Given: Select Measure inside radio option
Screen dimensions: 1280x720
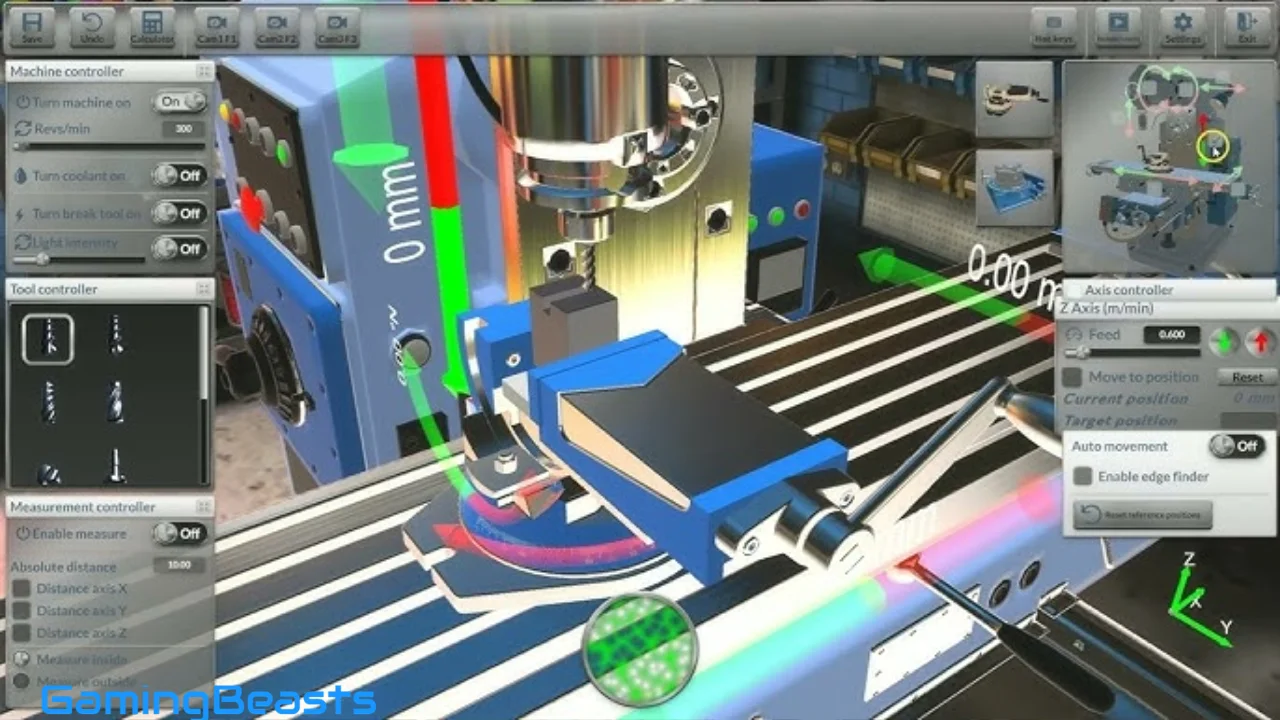Looking at the screenshot, I should pyautogui.click(x=22, y=659).
